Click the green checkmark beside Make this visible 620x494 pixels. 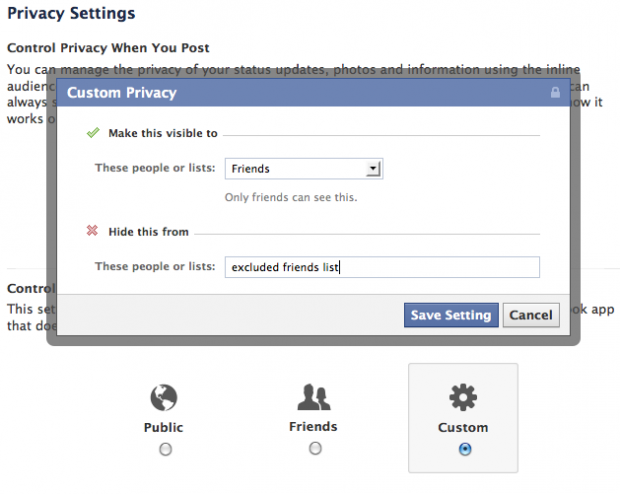[94, 133]
